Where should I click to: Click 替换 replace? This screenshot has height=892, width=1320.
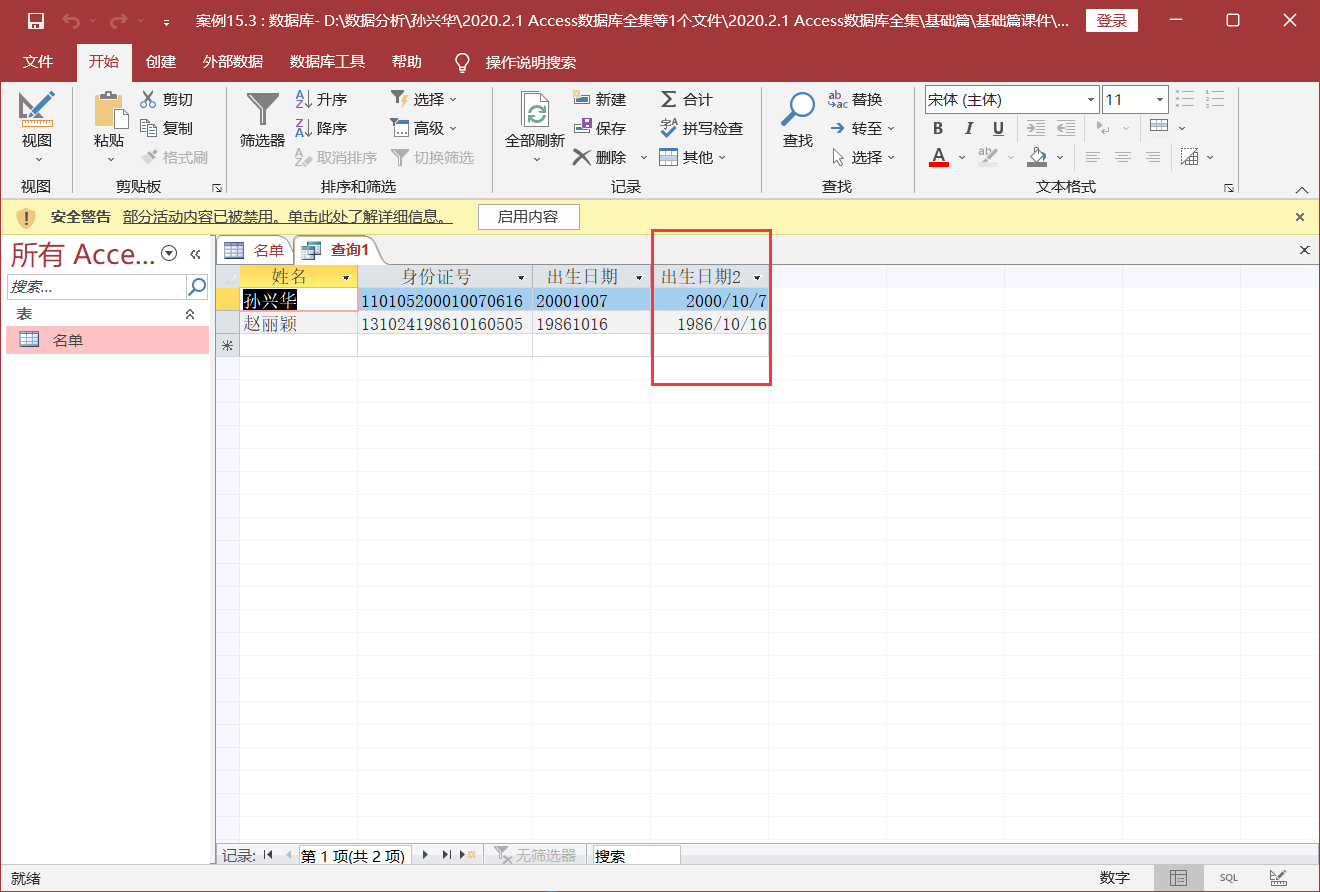[x=856, y=99]
